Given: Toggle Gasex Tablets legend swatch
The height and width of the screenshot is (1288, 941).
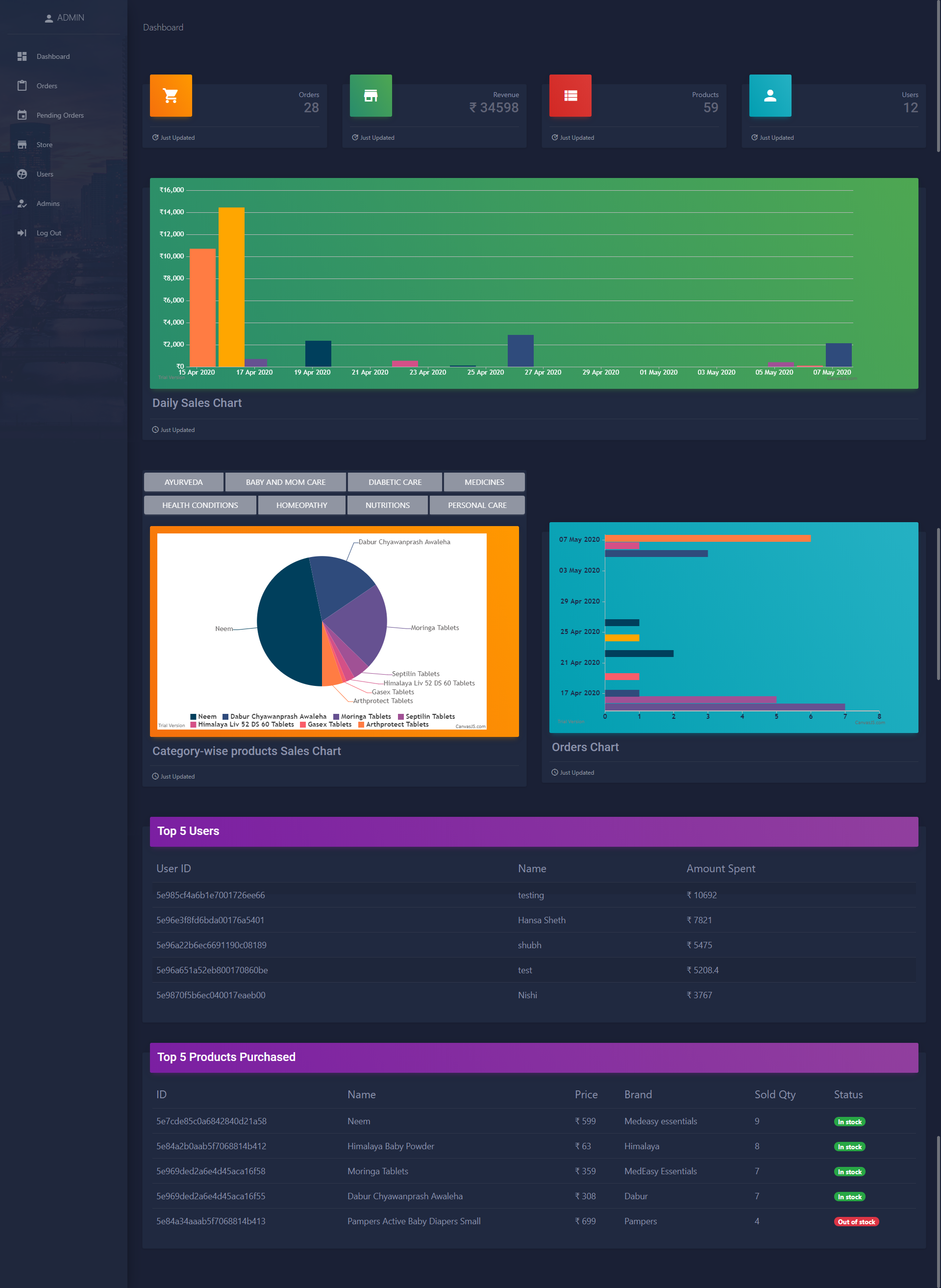Looking at the screenshot, I should [x=303, y=725].
